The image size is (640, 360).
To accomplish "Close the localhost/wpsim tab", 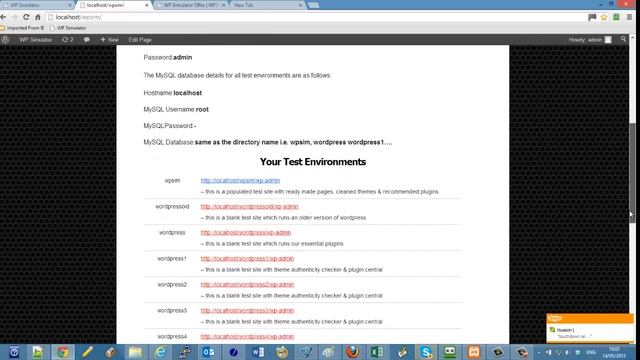I will (147, 5).
